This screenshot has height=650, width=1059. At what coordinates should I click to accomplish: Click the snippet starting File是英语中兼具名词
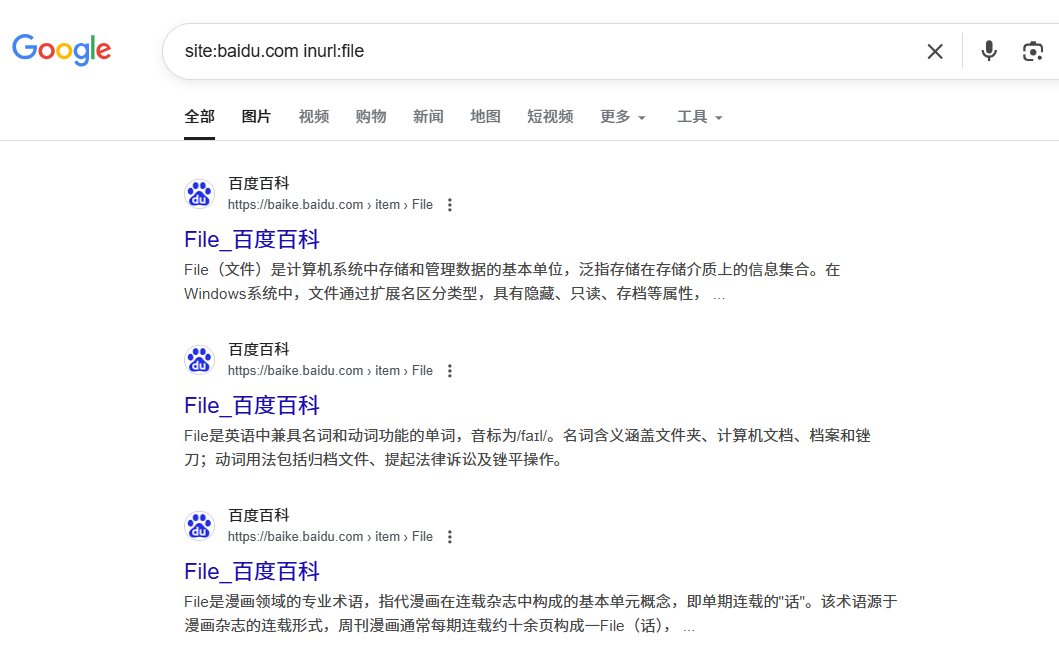(527, 448)
